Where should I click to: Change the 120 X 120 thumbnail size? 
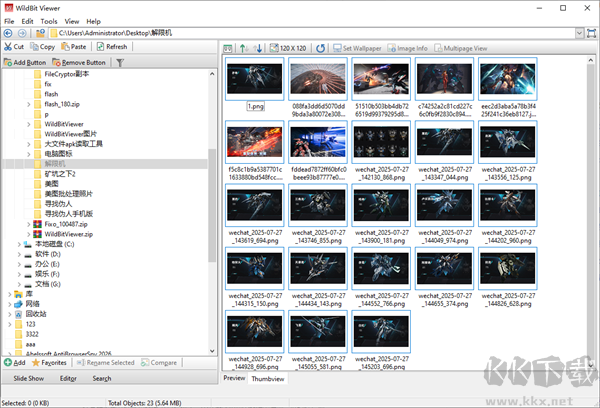pos(288,48)
